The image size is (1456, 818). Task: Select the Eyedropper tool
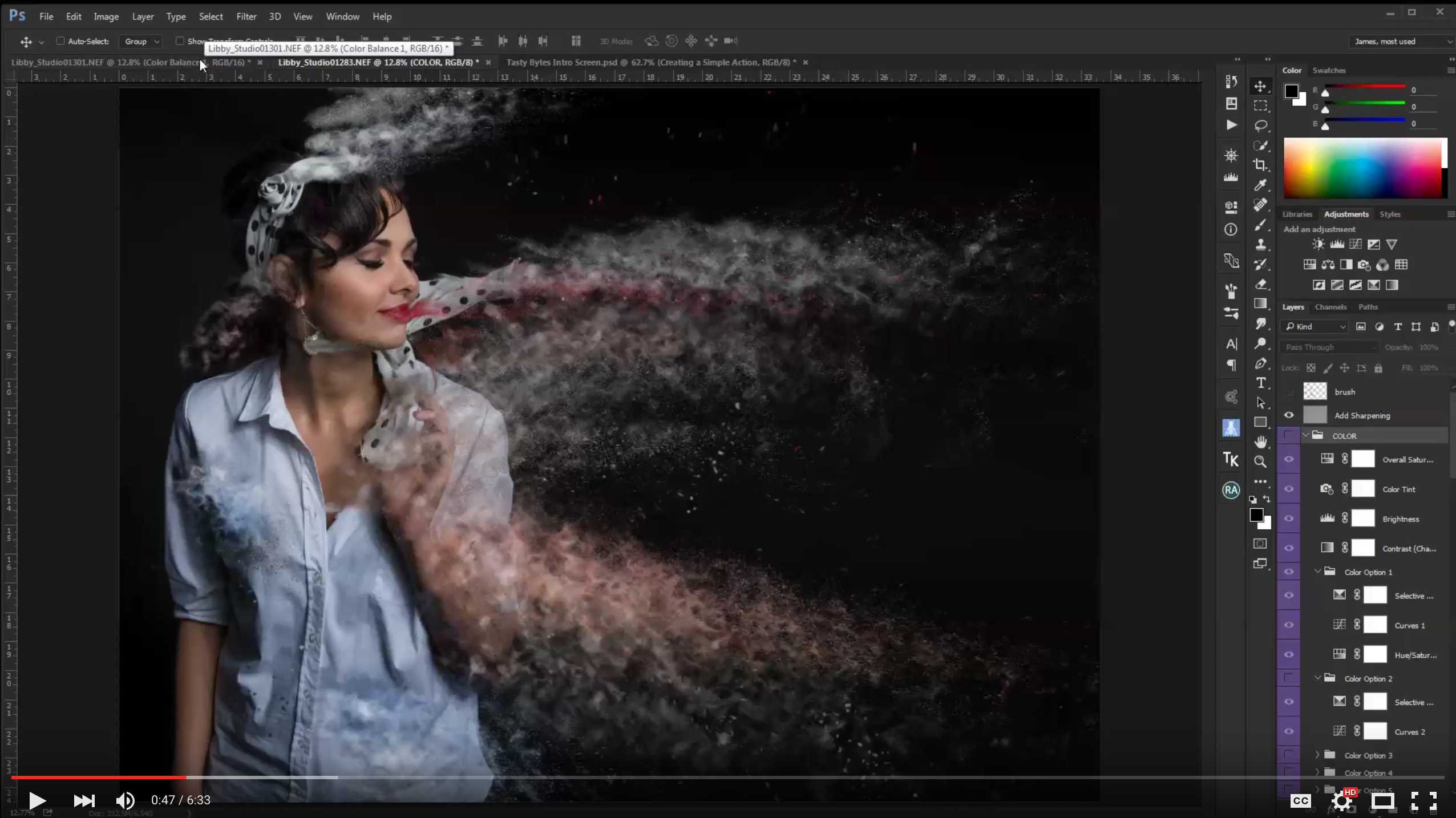(x=1260, y=185)
